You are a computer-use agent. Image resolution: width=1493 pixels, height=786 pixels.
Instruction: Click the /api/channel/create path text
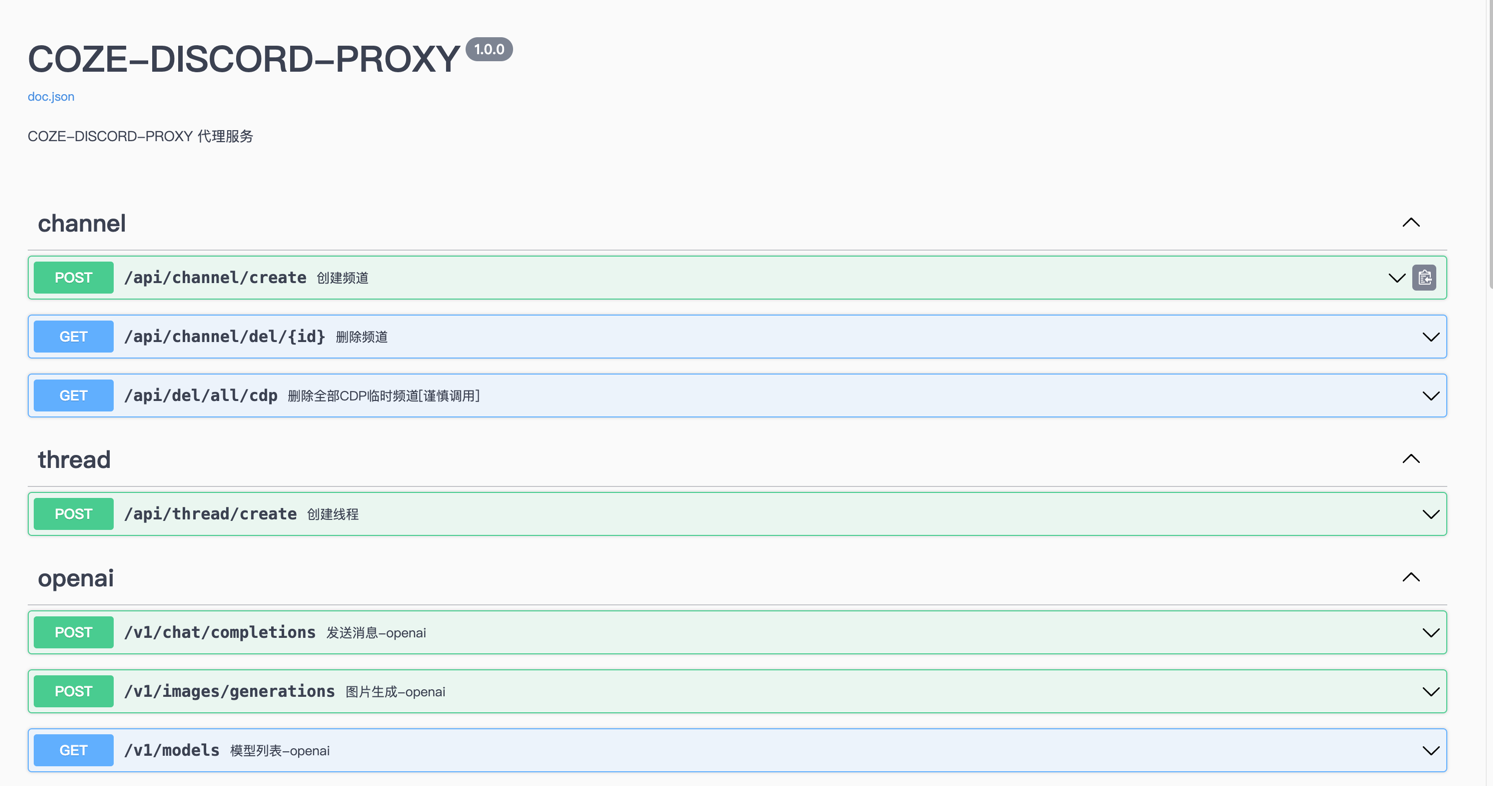tap(215, 278)
